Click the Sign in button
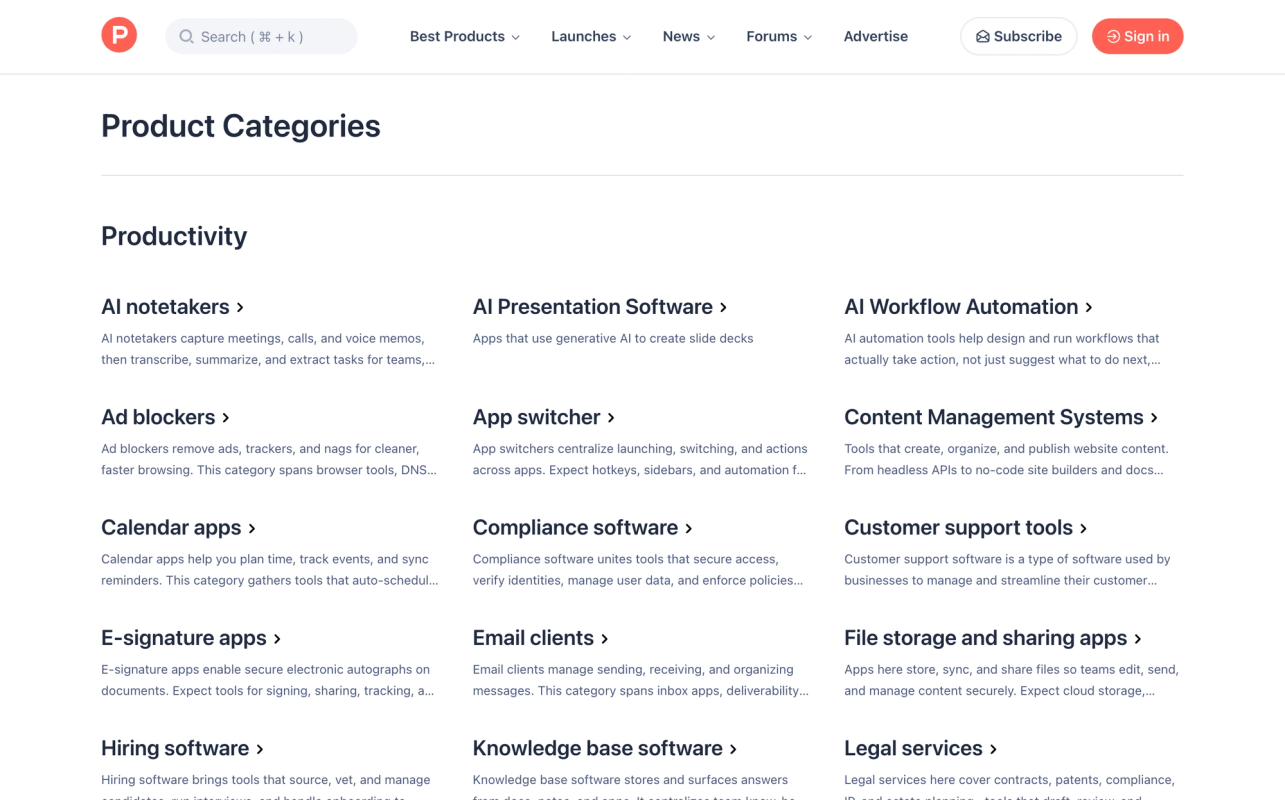 [x=1137, y=37]
